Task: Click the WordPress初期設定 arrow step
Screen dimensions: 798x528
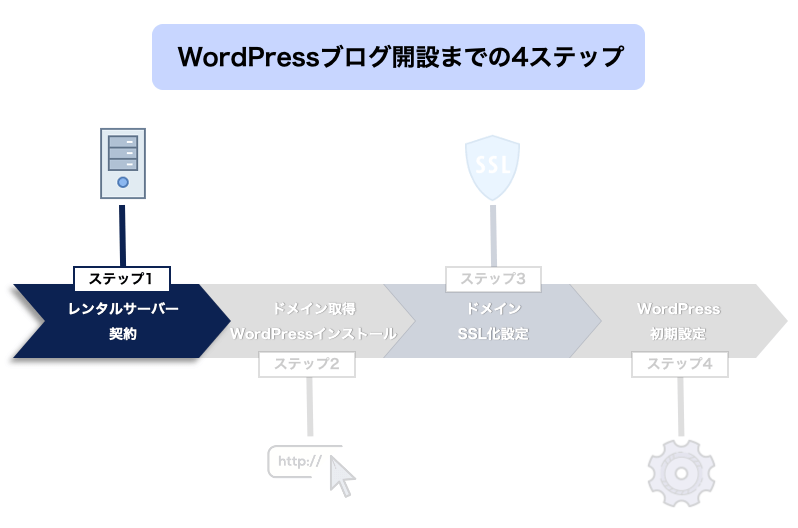Action: click(x=679, y=321)
